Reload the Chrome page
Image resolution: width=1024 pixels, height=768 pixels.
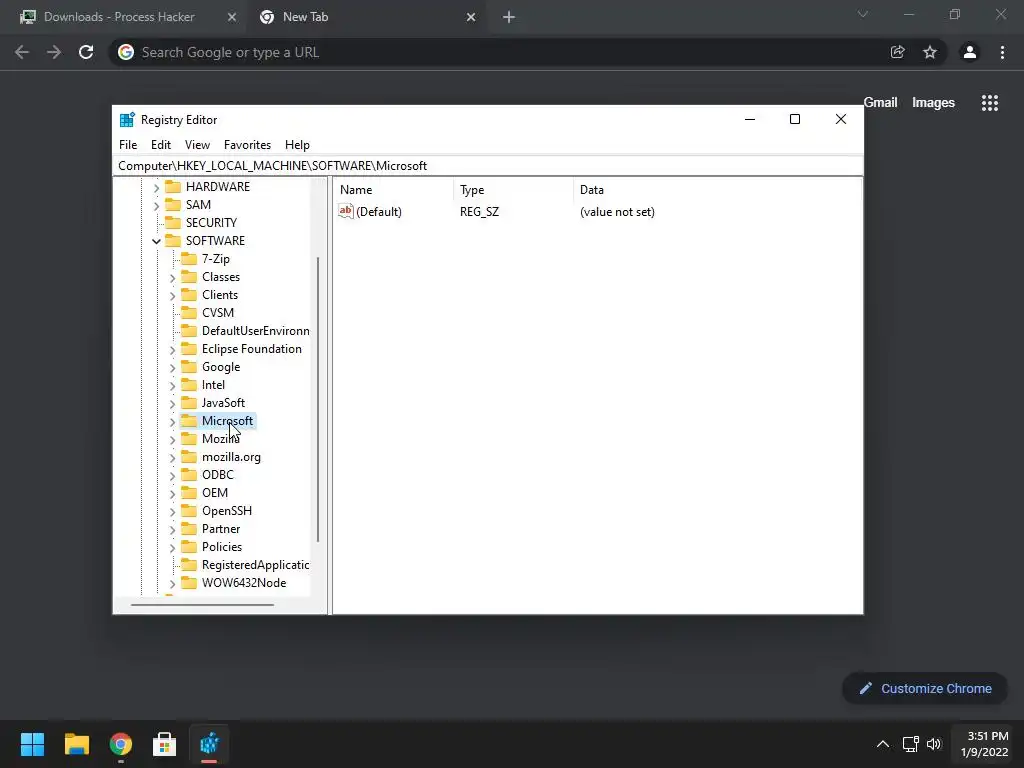coord(86,52)
